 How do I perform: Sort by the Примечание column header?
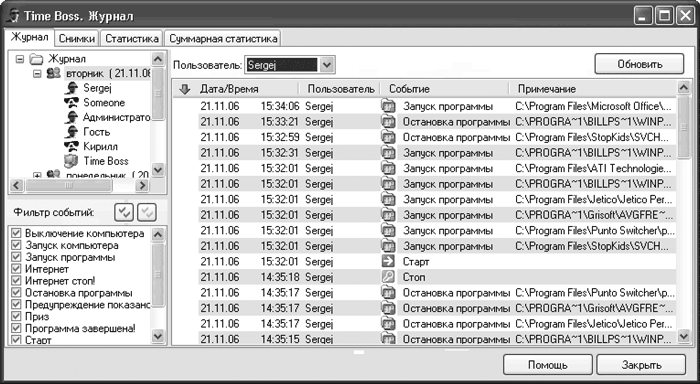[x=593, y=89]
